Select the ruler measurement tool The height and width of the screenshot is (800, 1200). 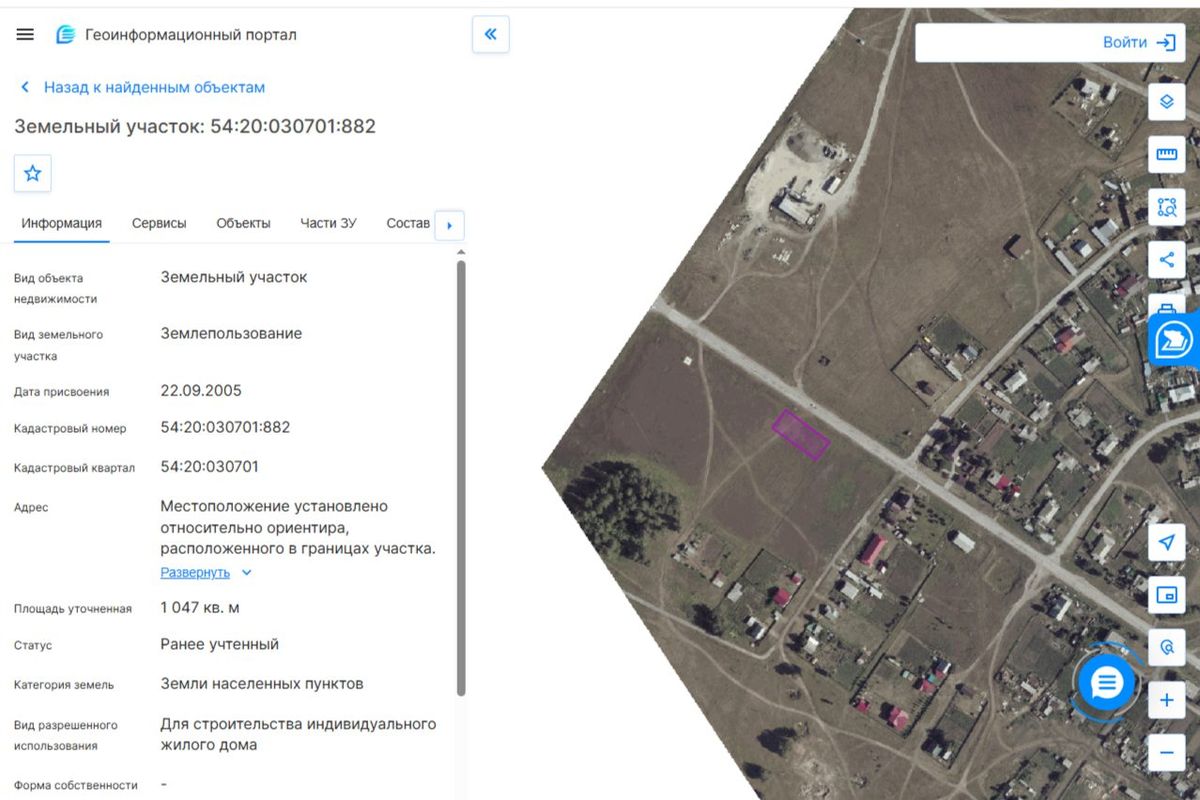(x=1166, y=154)
